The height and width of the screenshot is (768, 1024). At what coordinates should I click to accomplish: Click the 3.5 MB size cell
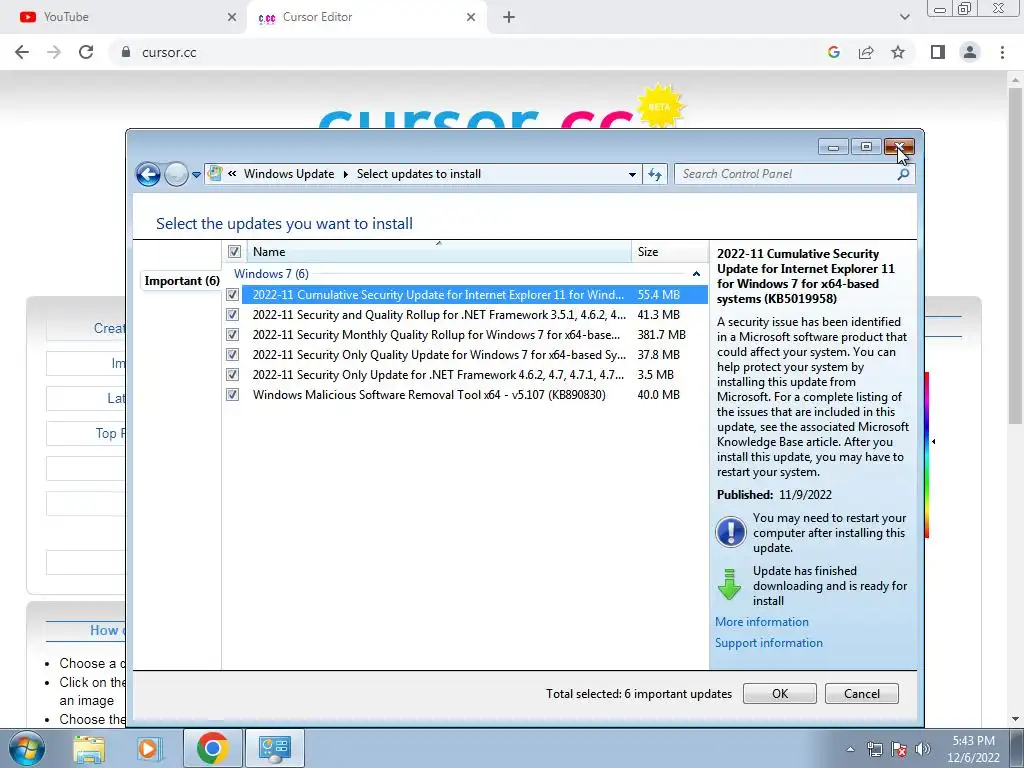coord(655,375)
